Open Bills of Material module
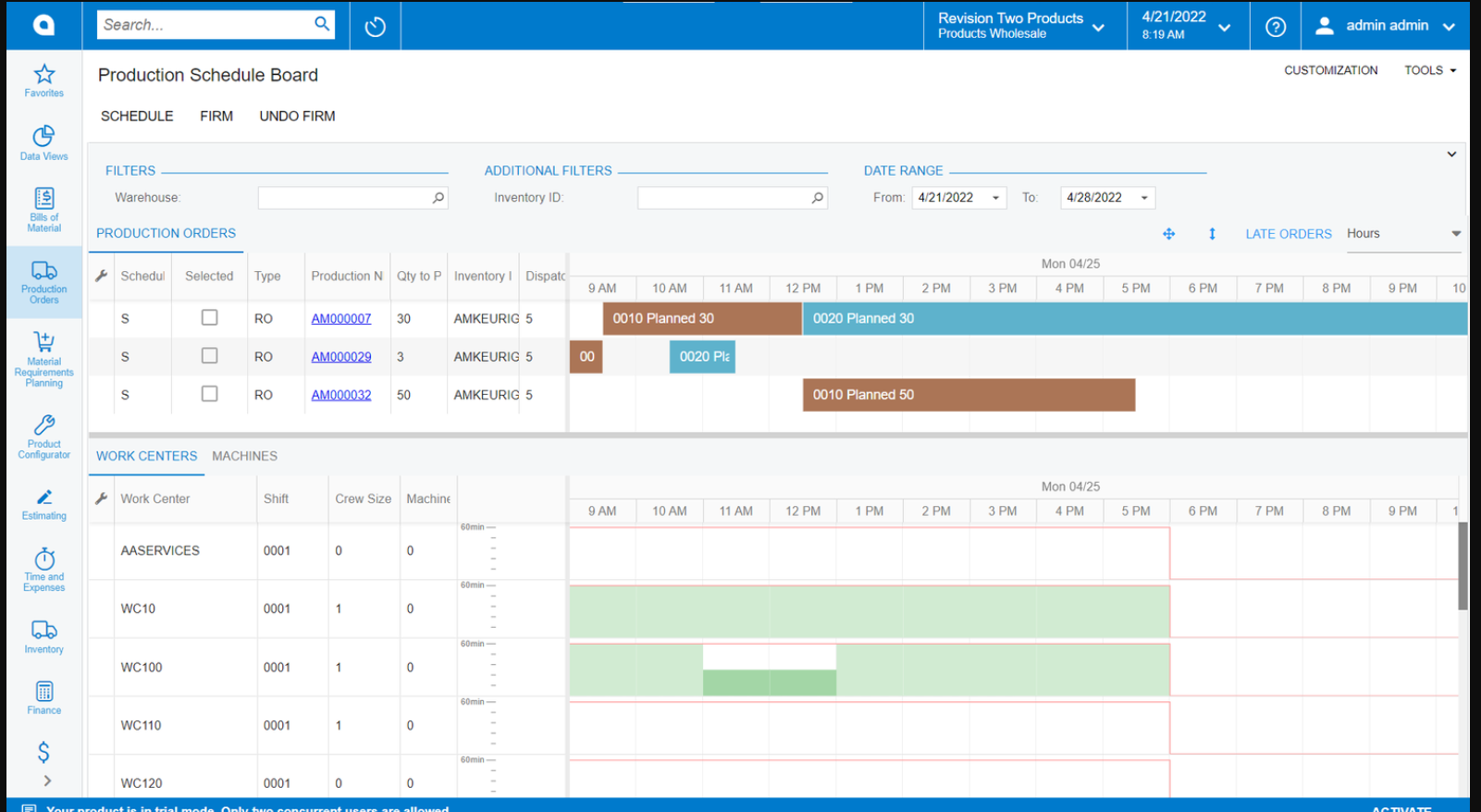This screenshot has width=1481, height=812. tap(43, 210)
